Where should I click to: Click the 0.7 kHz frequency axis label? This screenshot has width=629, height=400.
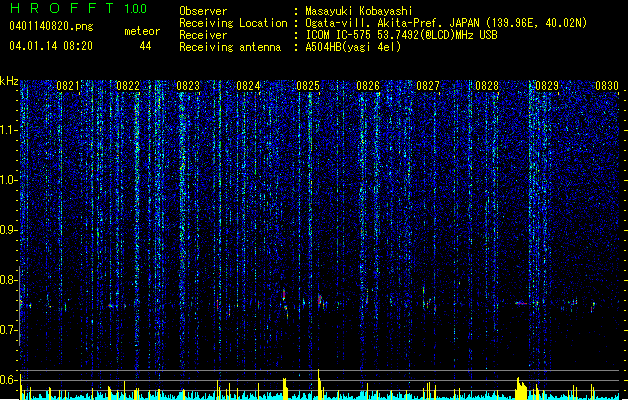(x=8, y=330)
